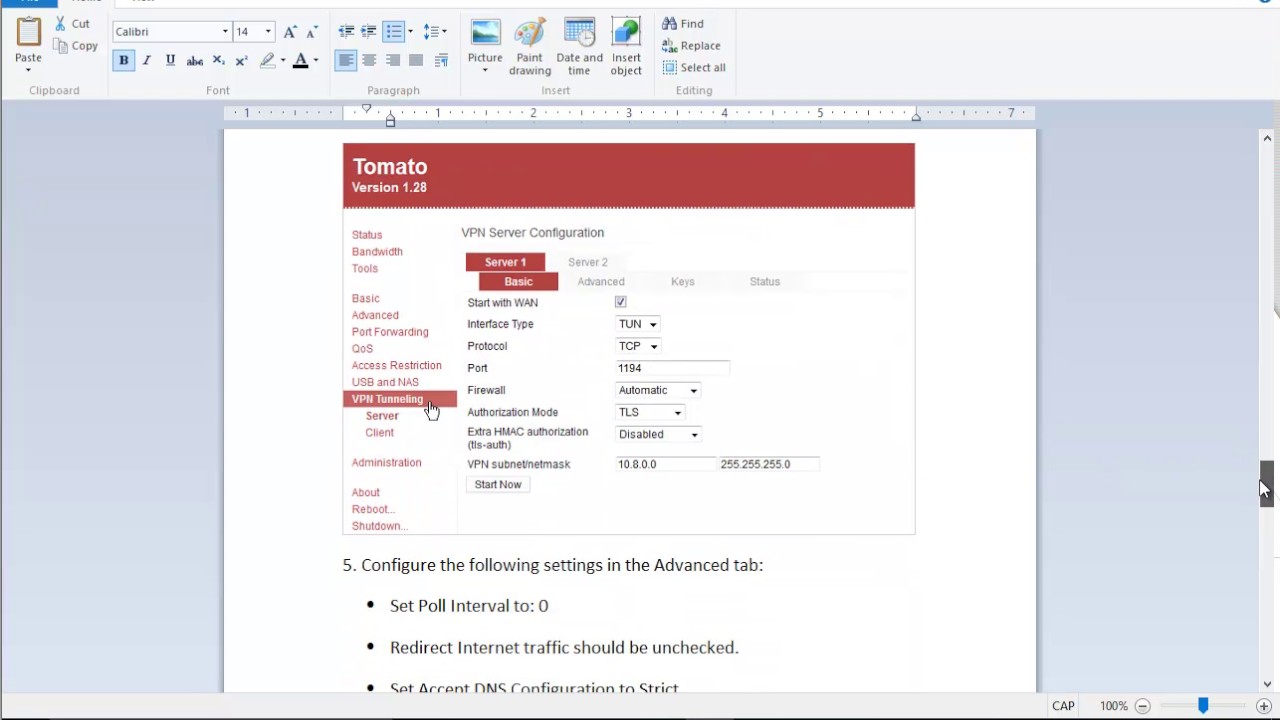Click the Authorization Mode TLS dropdown
The image size is (1280, 720).
point(650,412)
